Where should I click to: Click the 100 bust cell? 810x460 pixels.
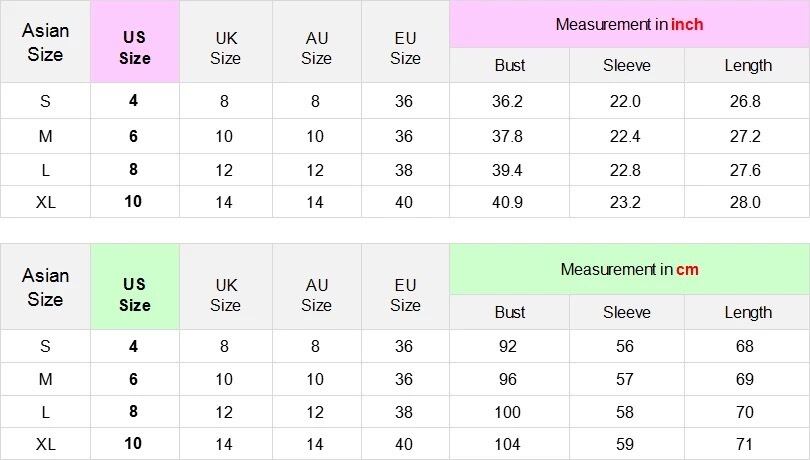(508, 412)
